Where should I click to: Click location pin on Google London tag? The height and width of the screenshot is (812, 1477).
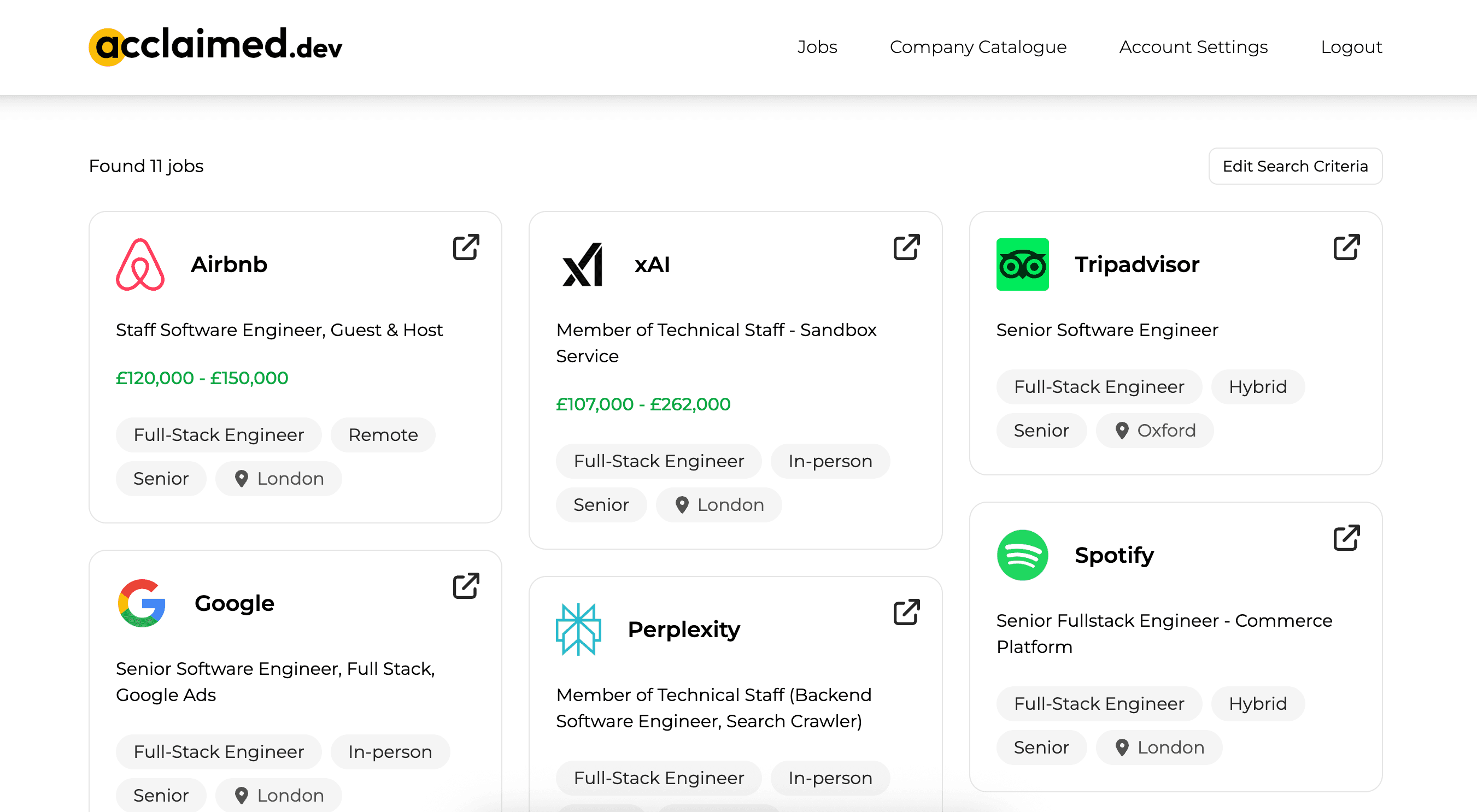[x=242, y=796]
